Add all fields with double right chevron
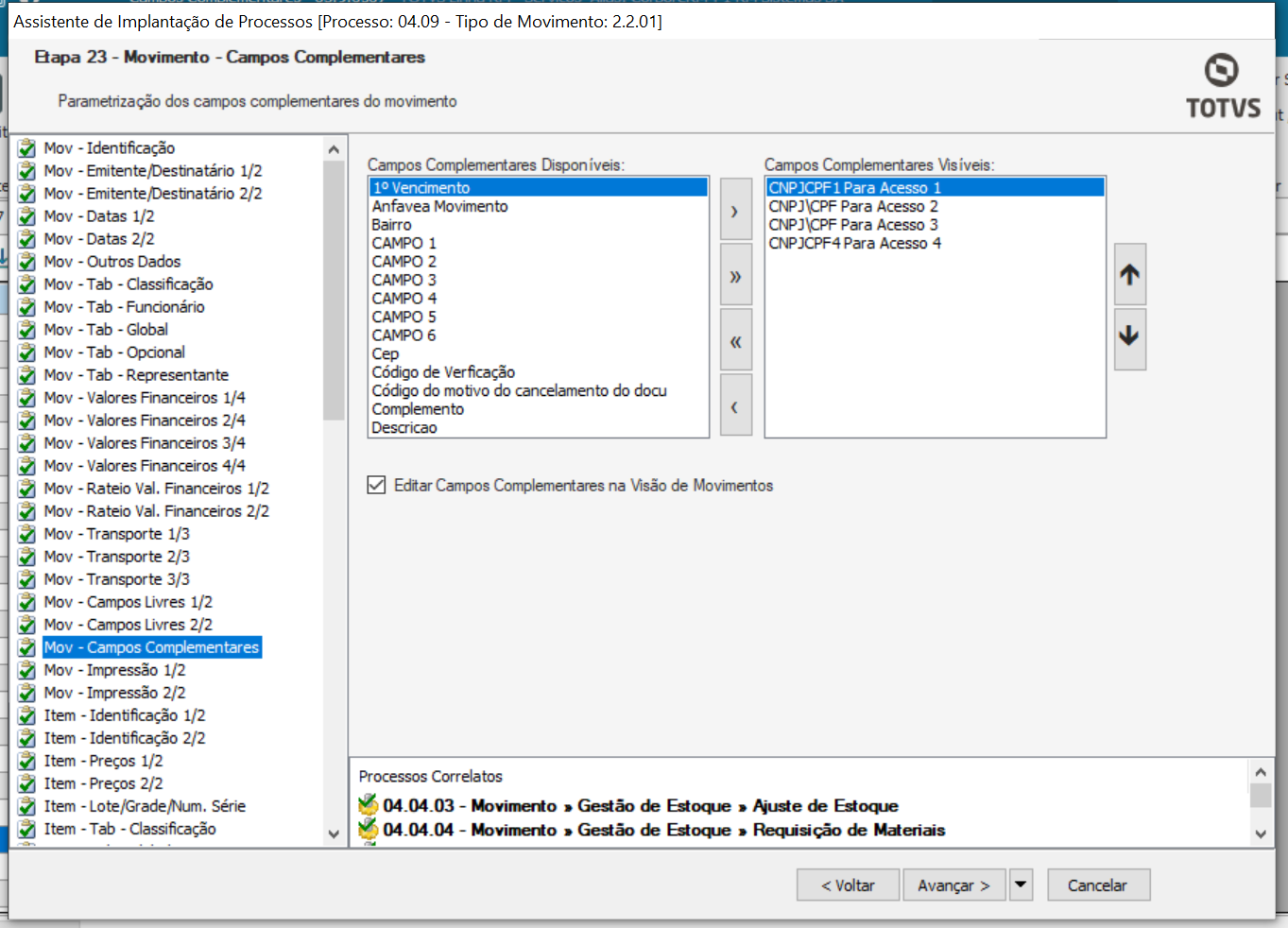 [735, 276]
